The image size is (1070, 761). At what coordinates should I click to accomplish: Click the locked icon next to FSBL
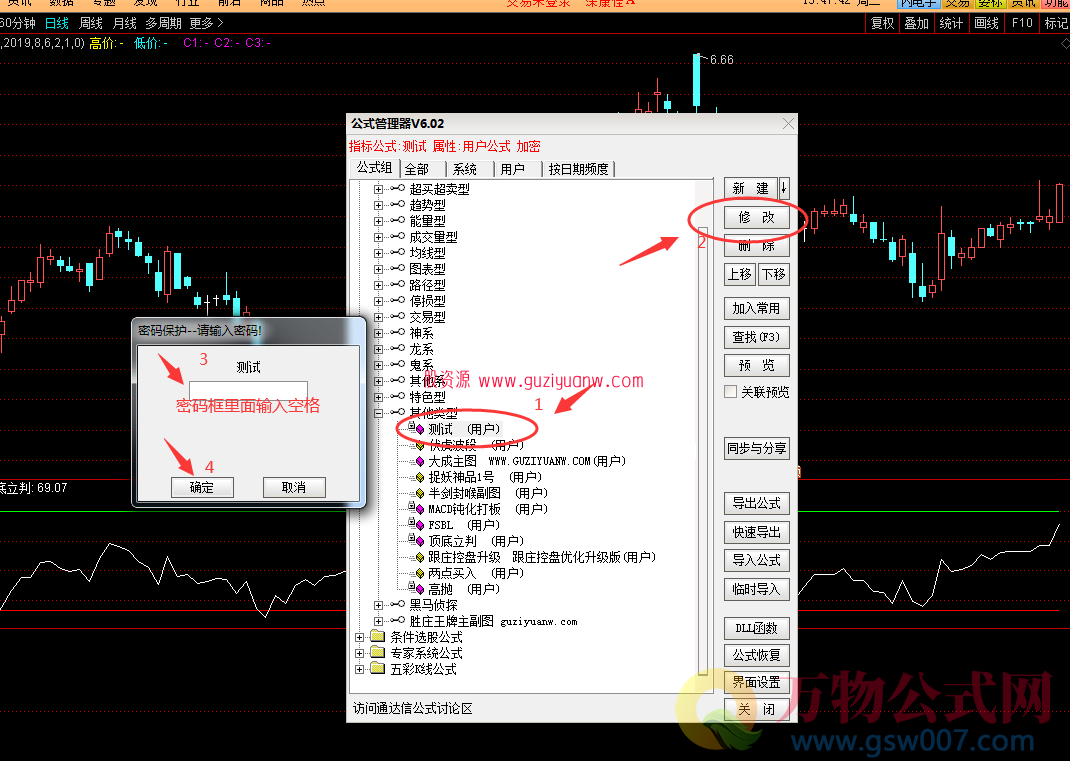click(x=419, y=525)
